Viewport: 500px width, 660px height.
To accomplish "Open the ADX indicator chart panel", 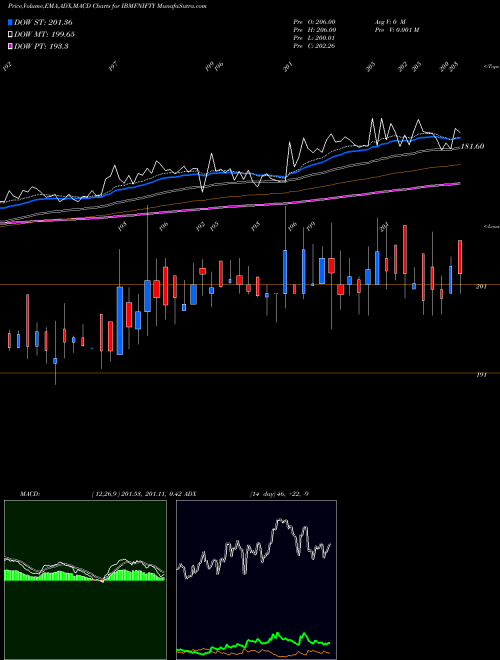I will coord(256,580).
